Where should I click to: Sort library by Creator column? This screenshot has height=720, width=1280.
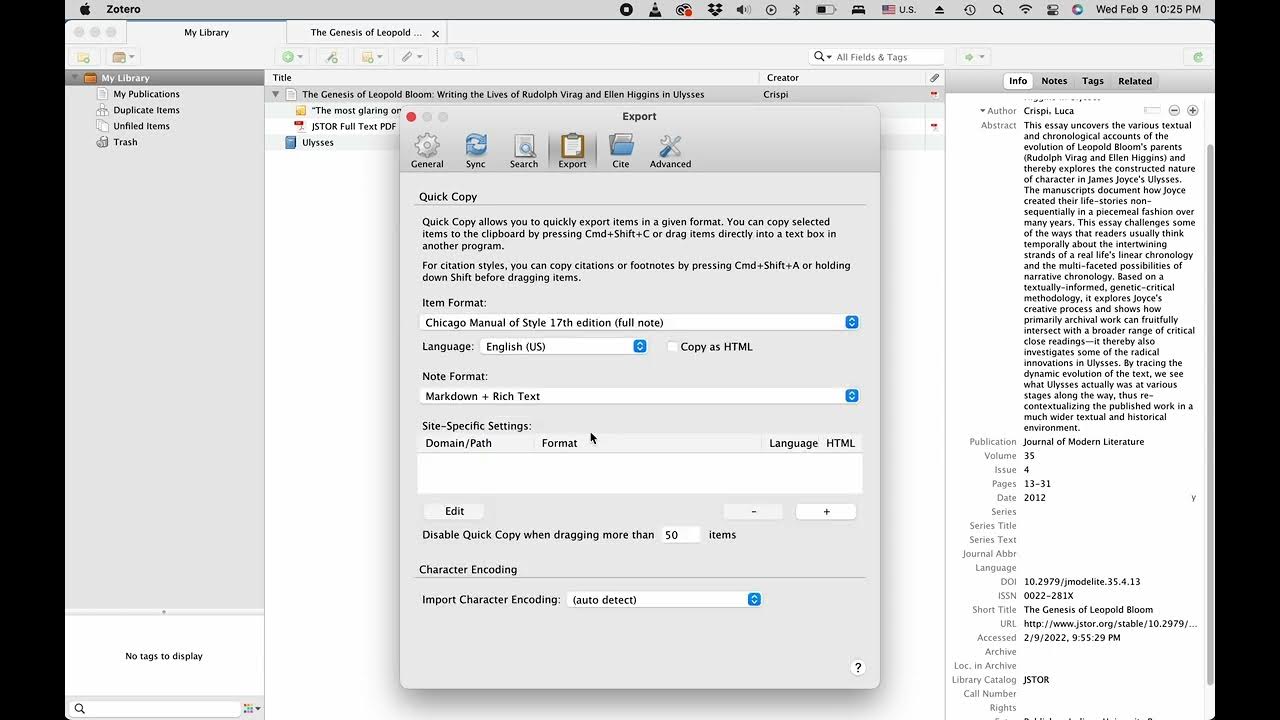click(x=842, y=77)
